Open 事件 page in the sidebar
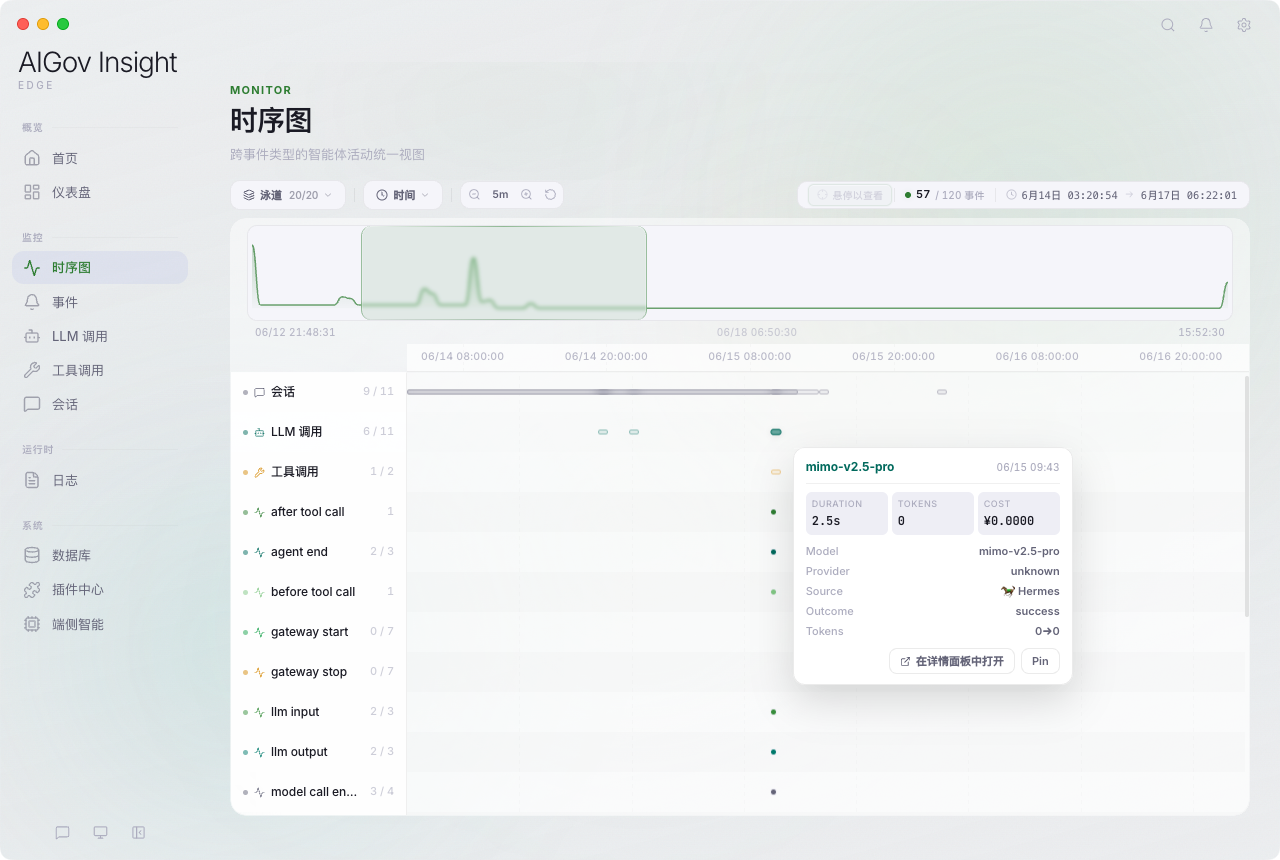The image size is (1280, 860). (100, 302)
